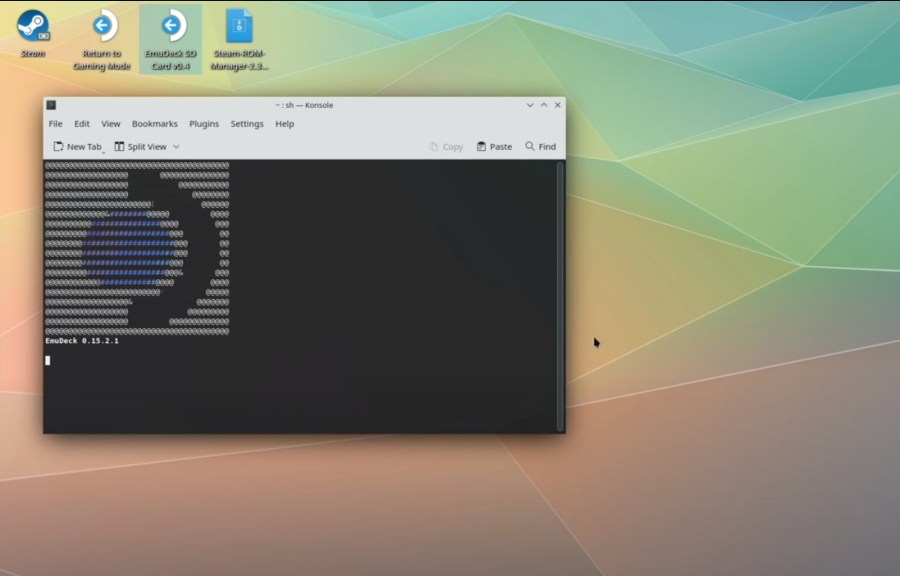Select the Steam-ROM-Manager file icon
This screenshot has width=900, height=576.
(x=239, y=39)
